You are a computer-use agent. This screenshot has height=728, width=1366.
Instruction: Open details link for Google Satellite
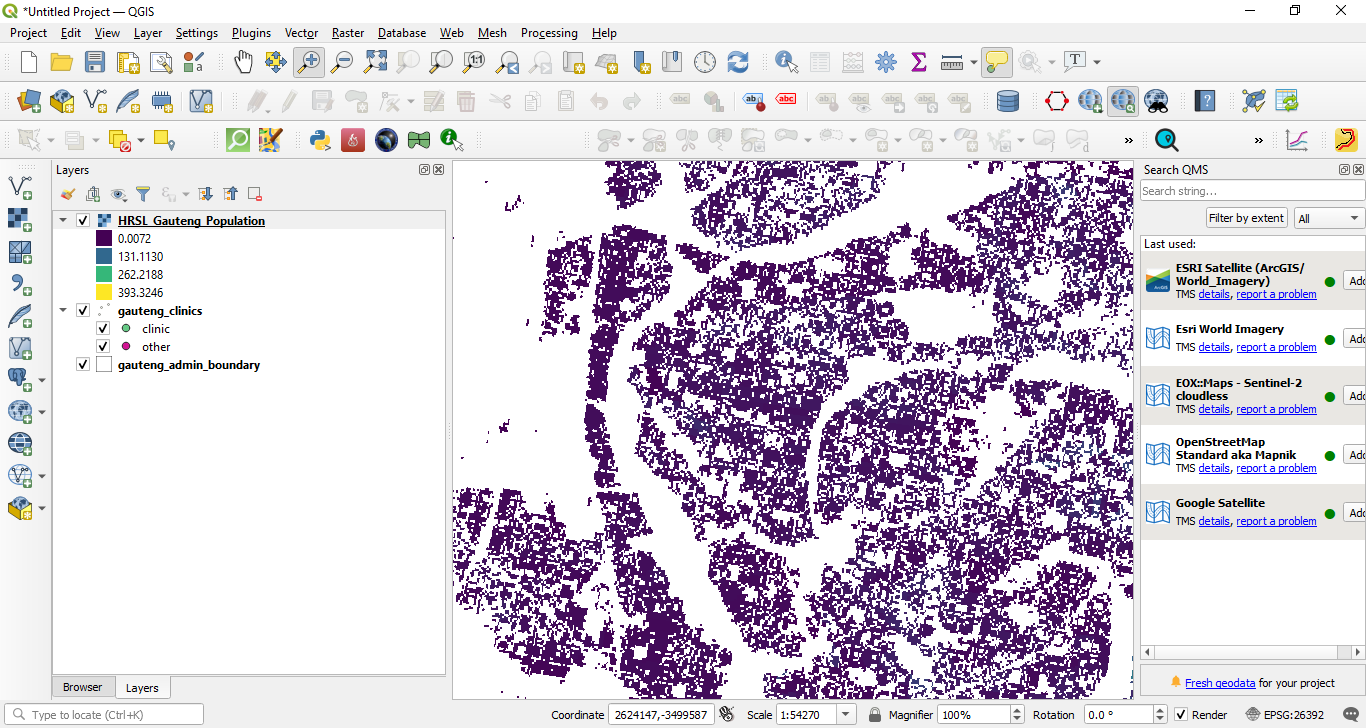click(x=1214, y=521)
